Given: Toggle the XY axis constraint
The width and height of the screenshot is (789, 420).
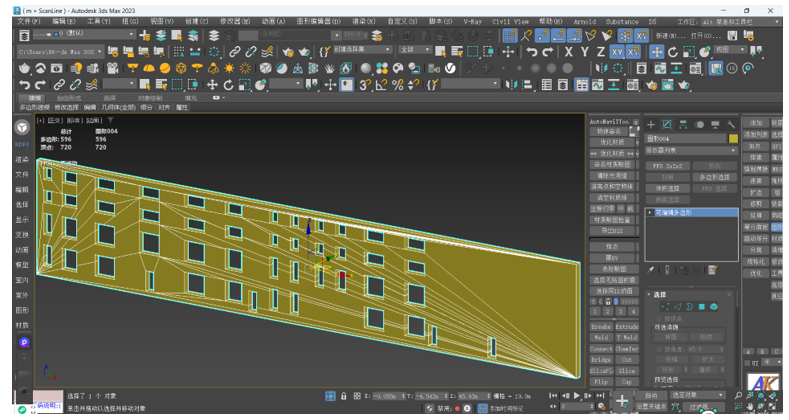Looking at the screenshot, I should (618, 52).
